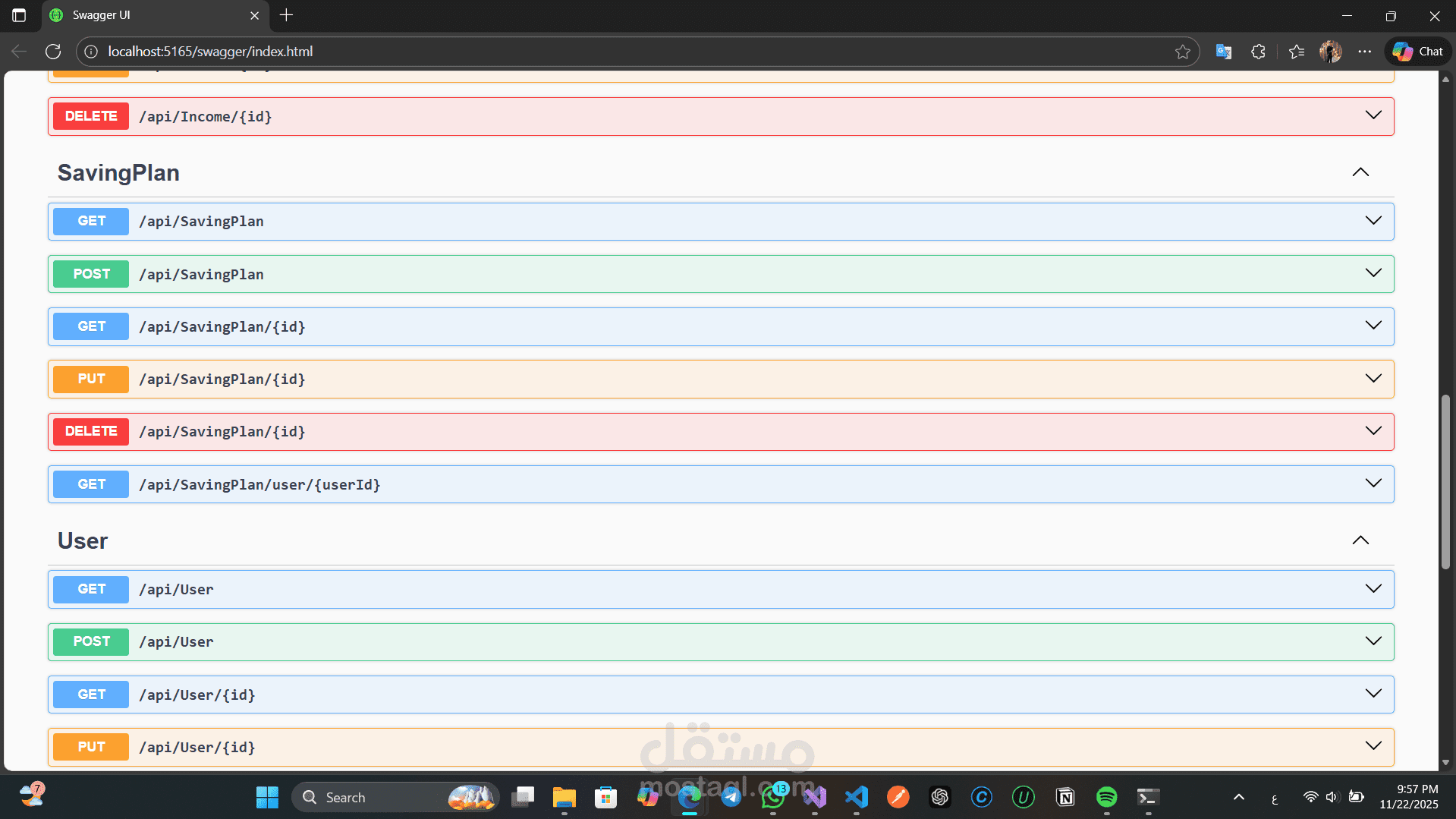Open the browser extensions puzzle icon

(x=1258, y=52)
